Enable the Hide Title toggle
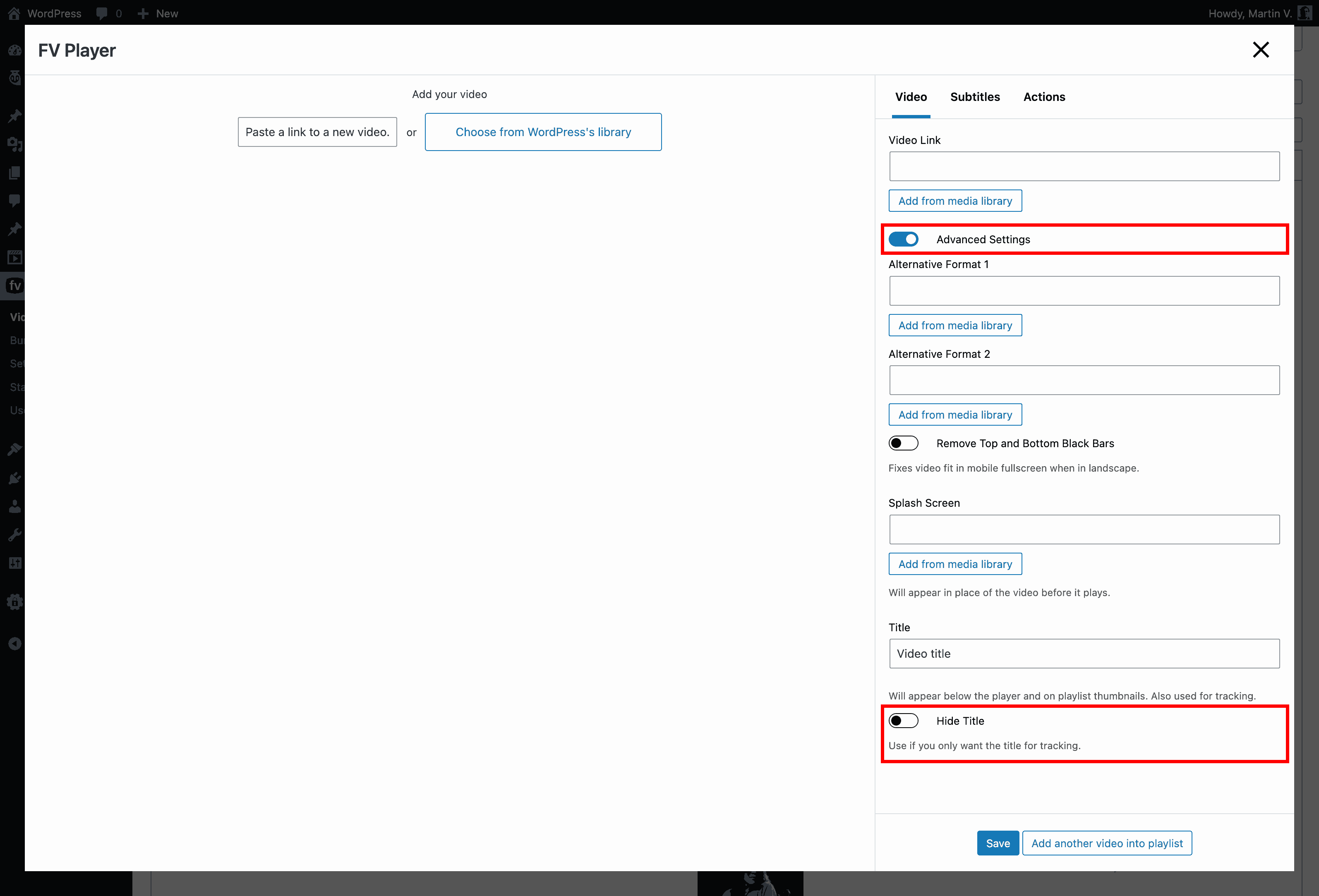 pos(903,721)
